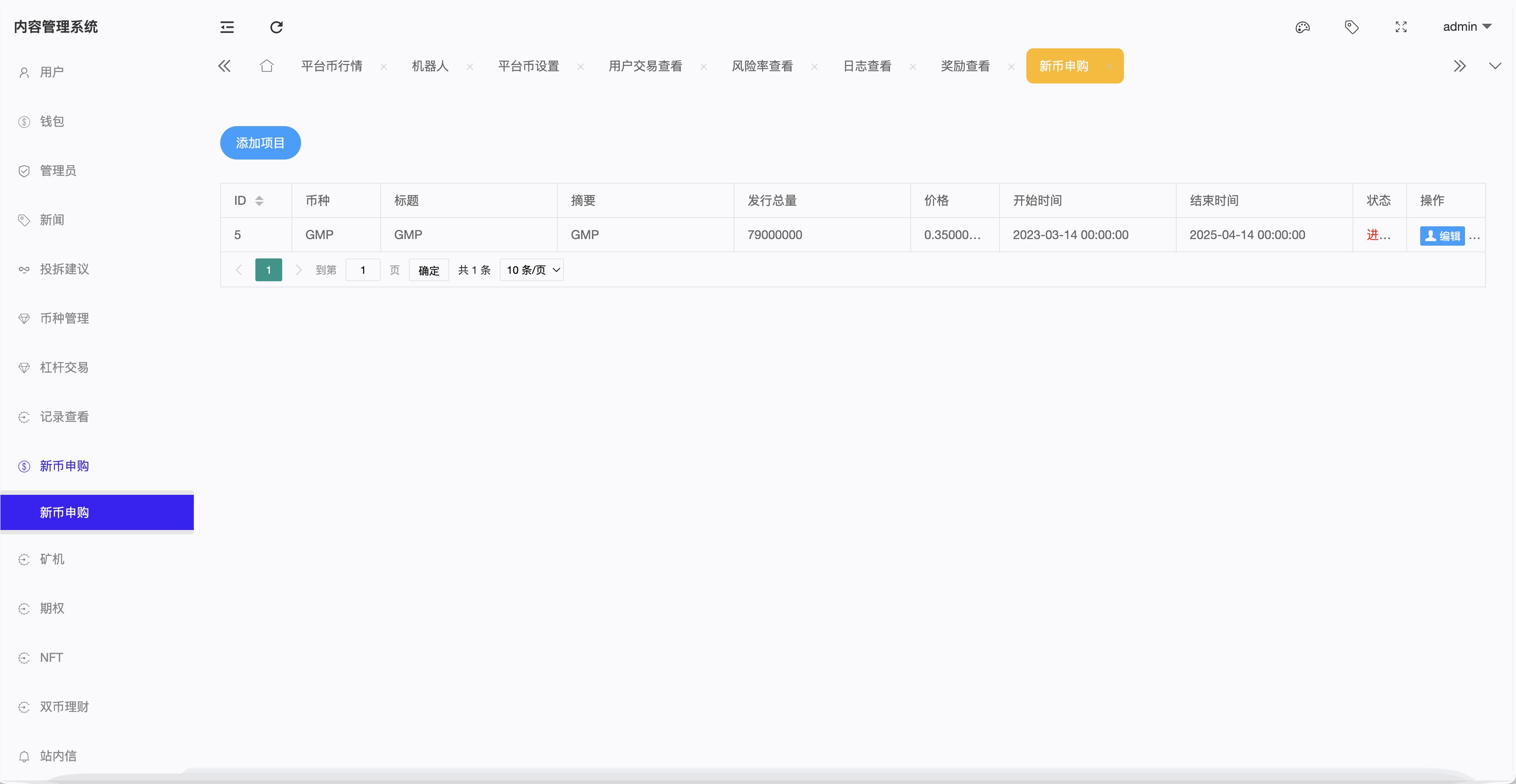Open the 10 条/页 page size dropdown

[x=531, y=269]
